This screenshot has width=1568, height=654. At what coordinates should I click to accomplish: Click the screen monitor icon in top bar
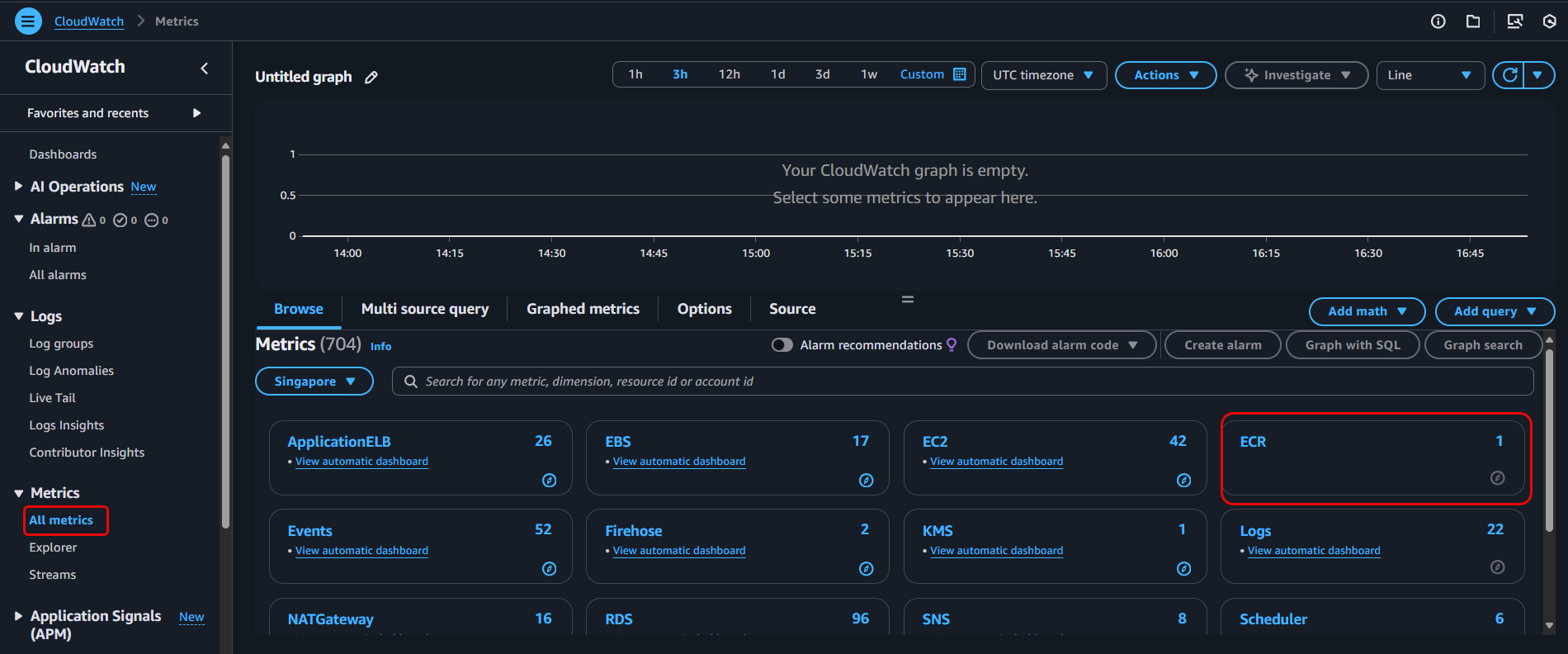click(1515, 21)
